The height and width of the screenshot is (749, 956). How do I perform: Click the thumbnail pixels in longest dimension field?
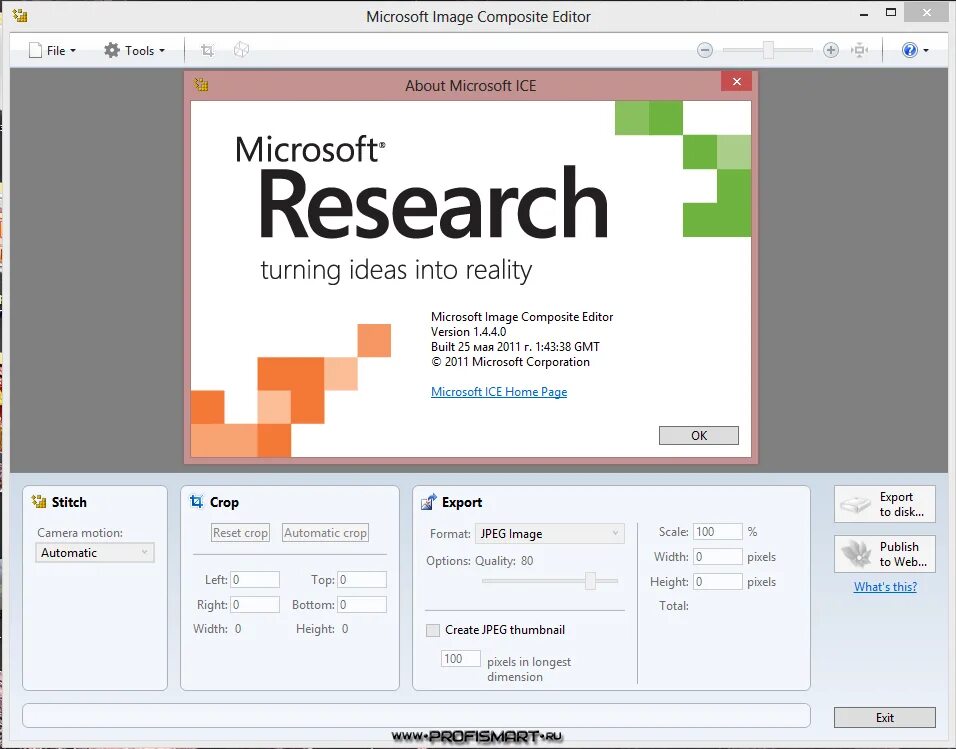pyautogui.click(x=461, y=659)
